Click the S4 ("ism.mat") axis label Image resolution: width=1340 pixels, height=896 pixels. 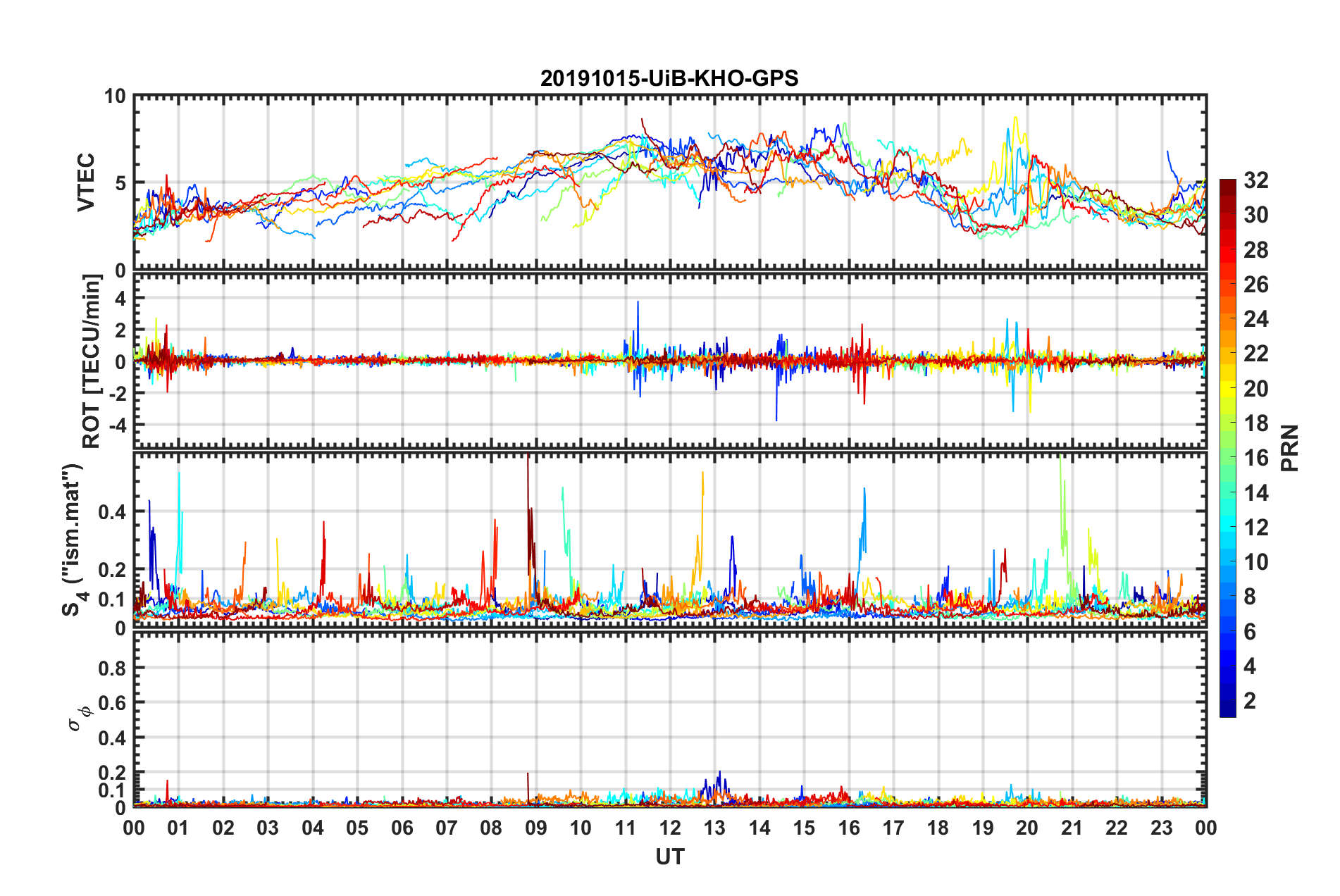coord(74,540)
